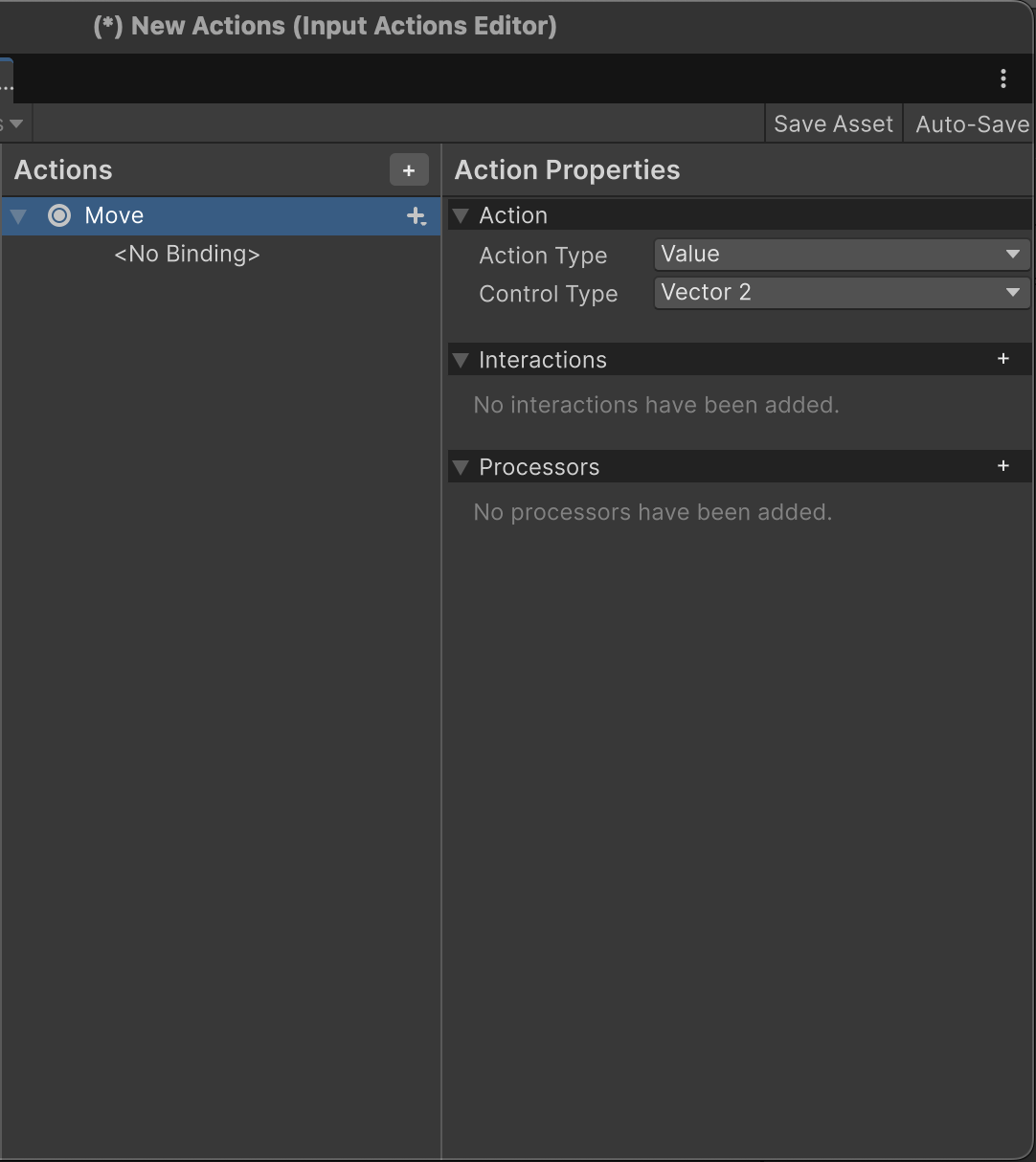This screenshot has width=1036, height=1162.
Task: Select the <No Binding> entry
Action: click(187, 255)
